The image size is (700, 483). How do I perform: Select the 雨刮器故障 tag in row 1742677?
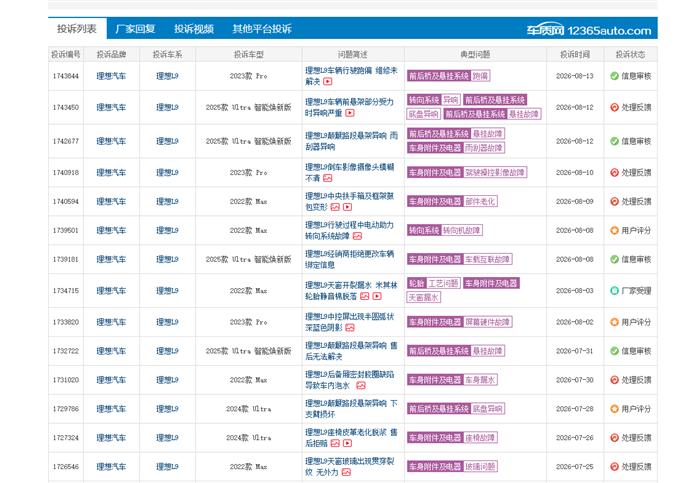484,148
